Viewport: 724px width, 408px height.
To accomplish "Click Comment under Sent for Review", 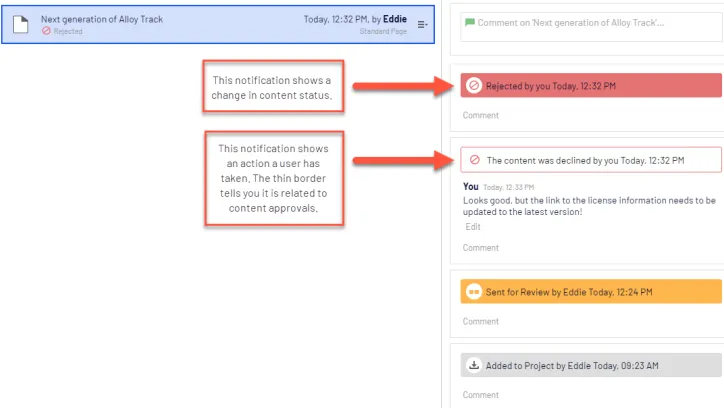I will click(x=481, y=321).
